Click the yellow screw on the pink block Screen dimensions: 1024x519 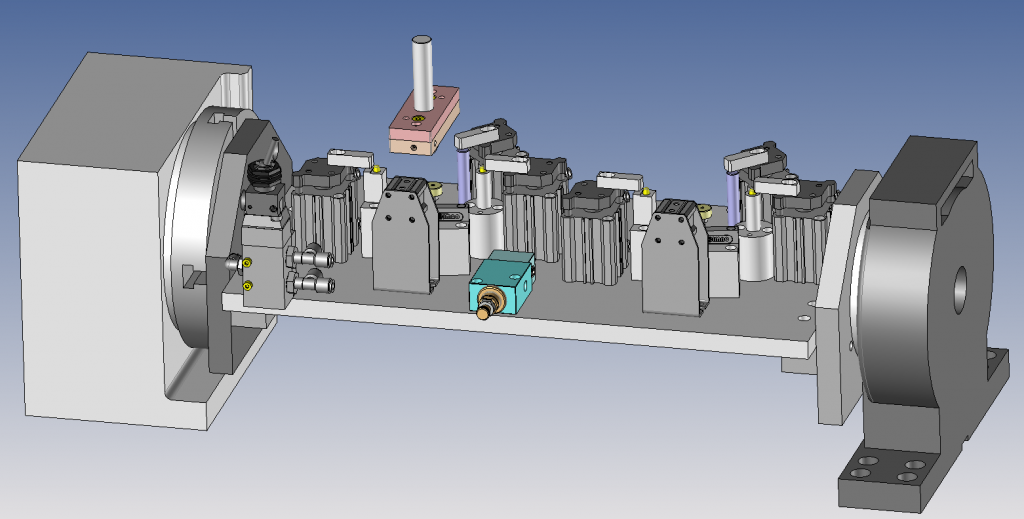click(416, 120)
